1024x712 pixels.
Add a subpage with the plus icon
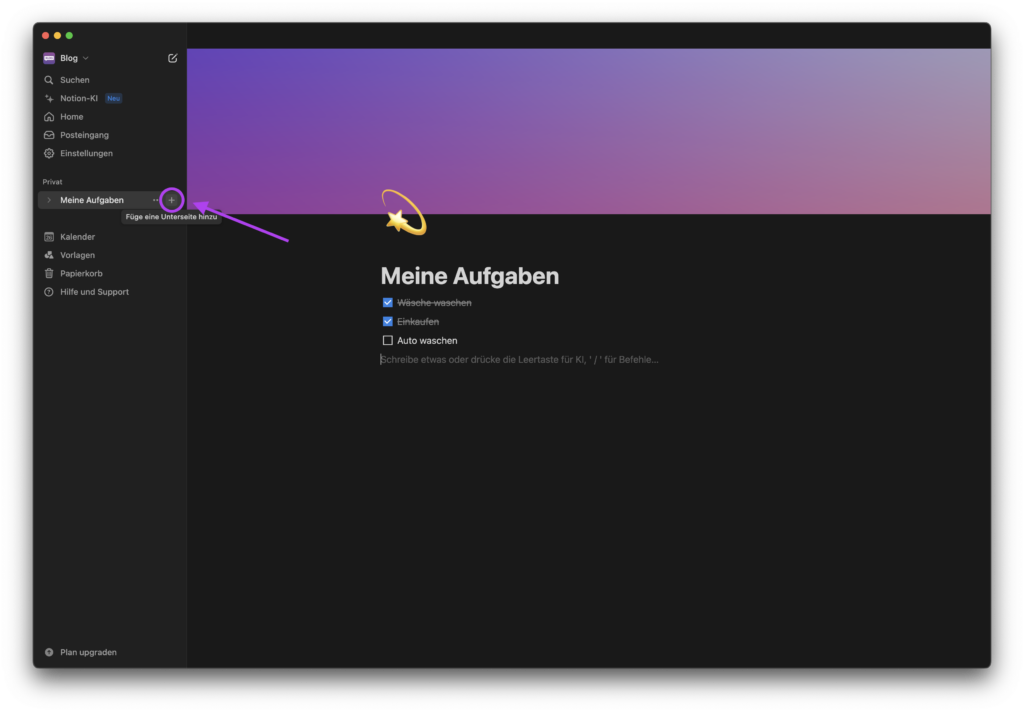click(x=172, y=200)
